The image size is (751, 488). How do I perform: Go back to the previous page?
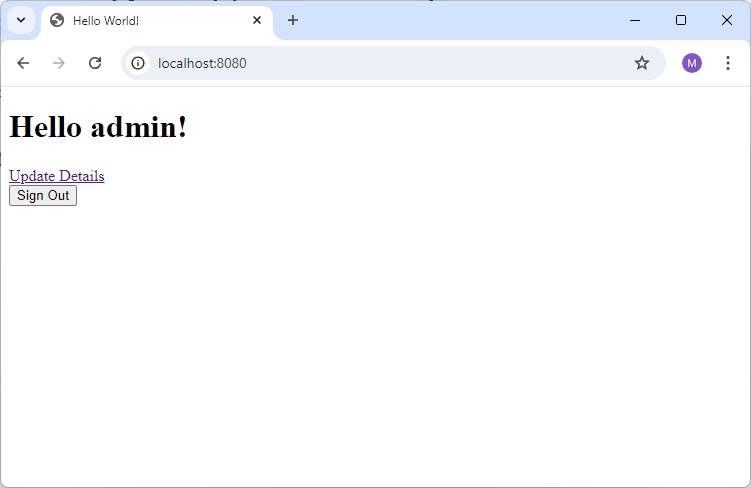pos(23,63)
